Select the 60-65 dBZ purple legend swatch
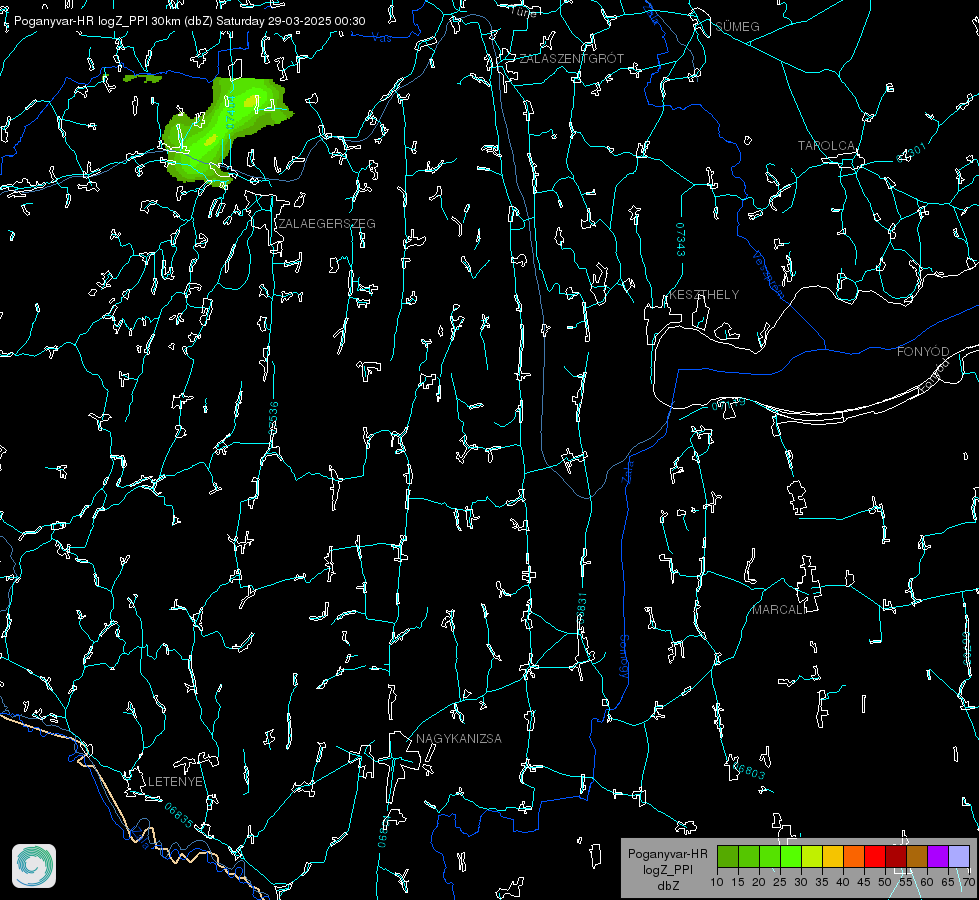 click(938, 856)
